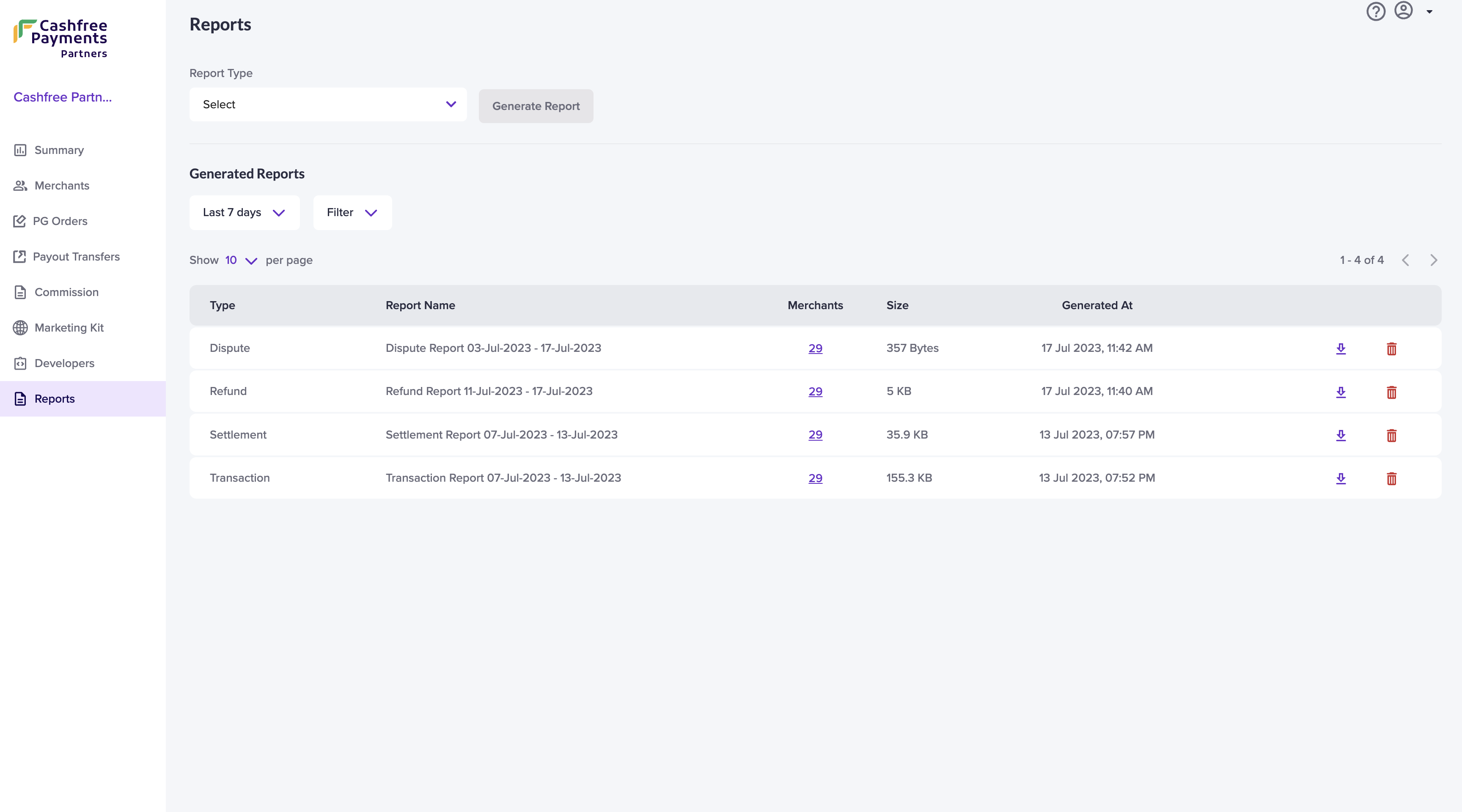Open the Marketing Kit page
This screenshot has width=1462, height=812.
[x=69, y=327]
